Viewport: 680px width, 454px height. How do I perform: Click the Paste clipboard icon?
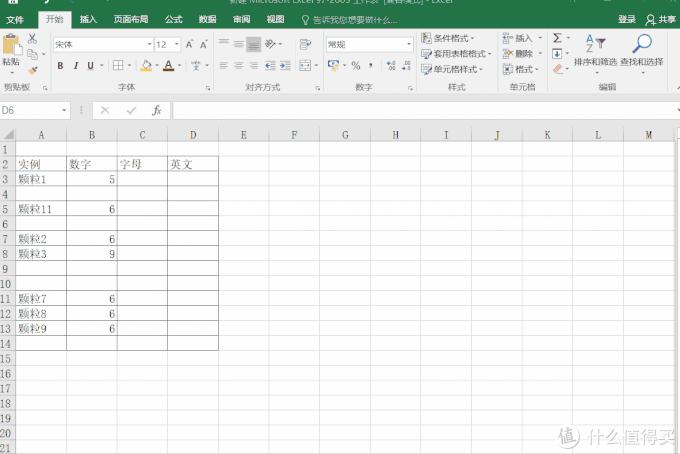coord(11,45)
